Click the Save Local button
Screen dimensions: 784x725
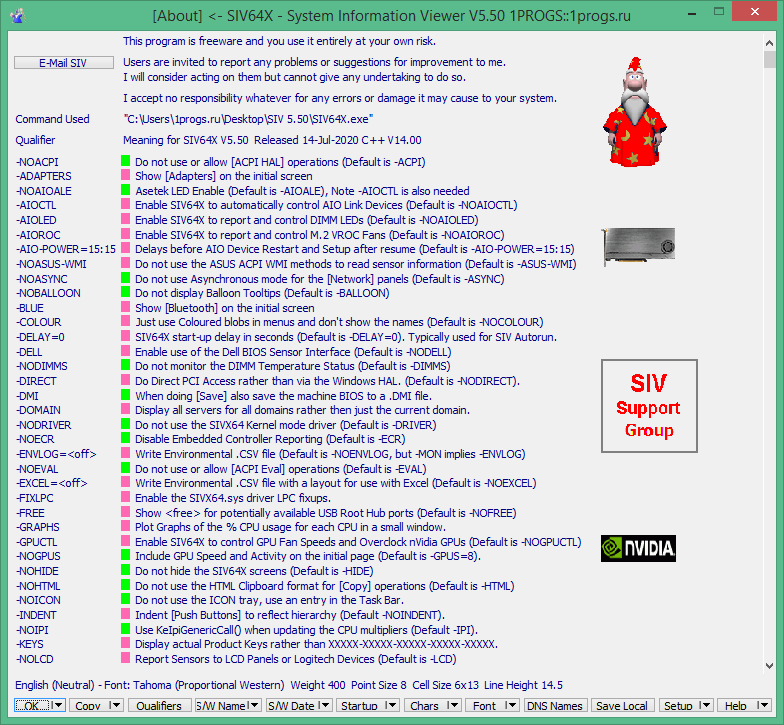tap(622, 706)
